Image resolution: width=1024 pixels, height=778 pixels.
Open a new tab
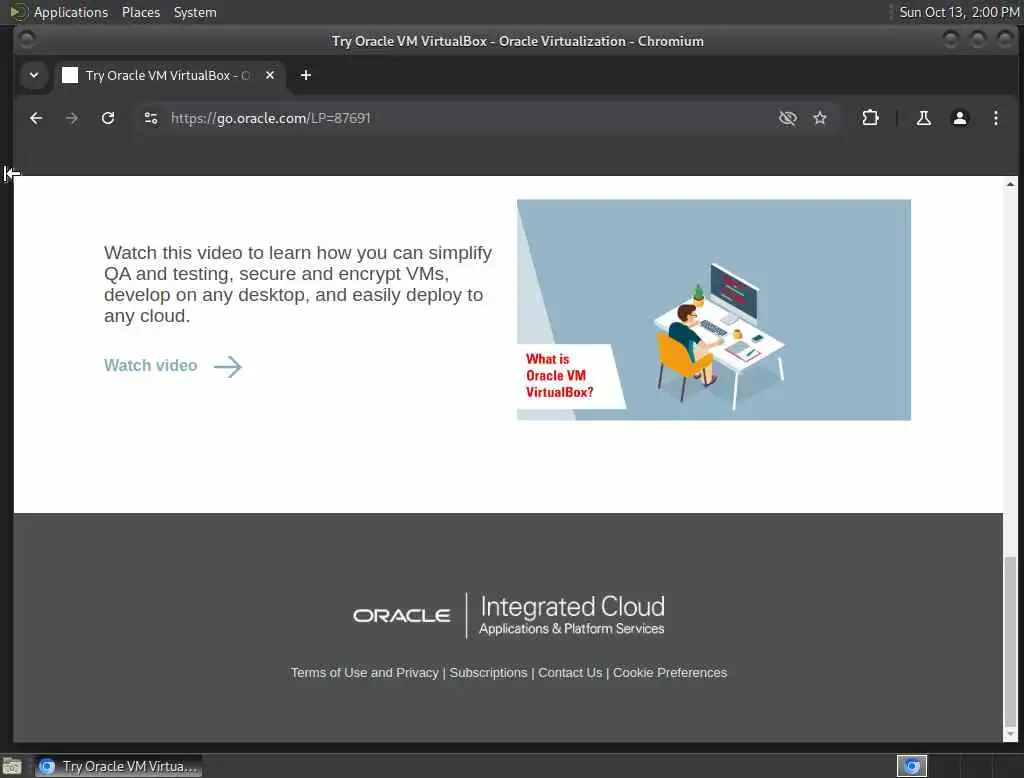point(306,75)
